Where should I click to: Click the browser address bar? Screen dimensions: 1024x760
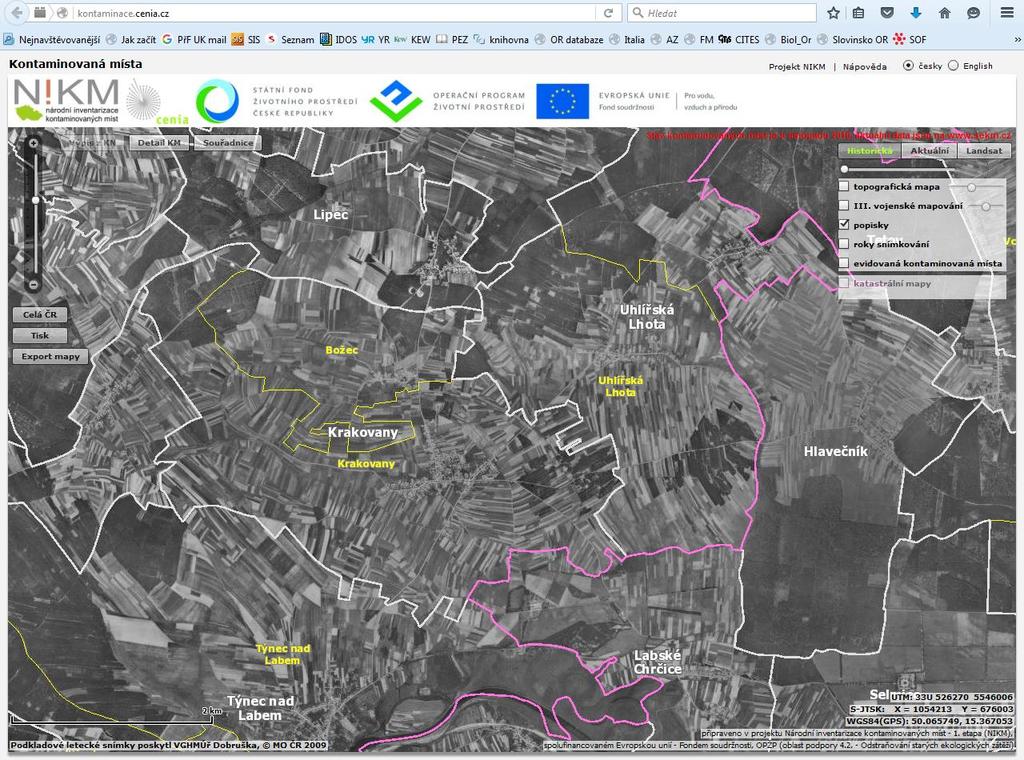[335, 13]
